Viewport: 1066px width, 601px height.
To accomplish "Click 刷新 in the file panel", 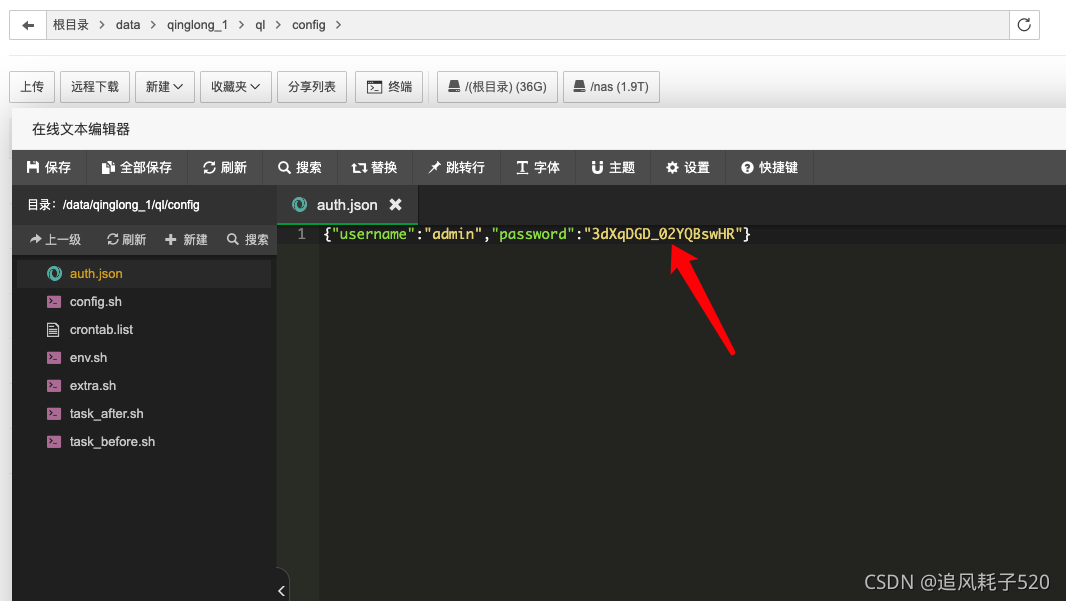I will pyautogui.click(x=126, y=239).
